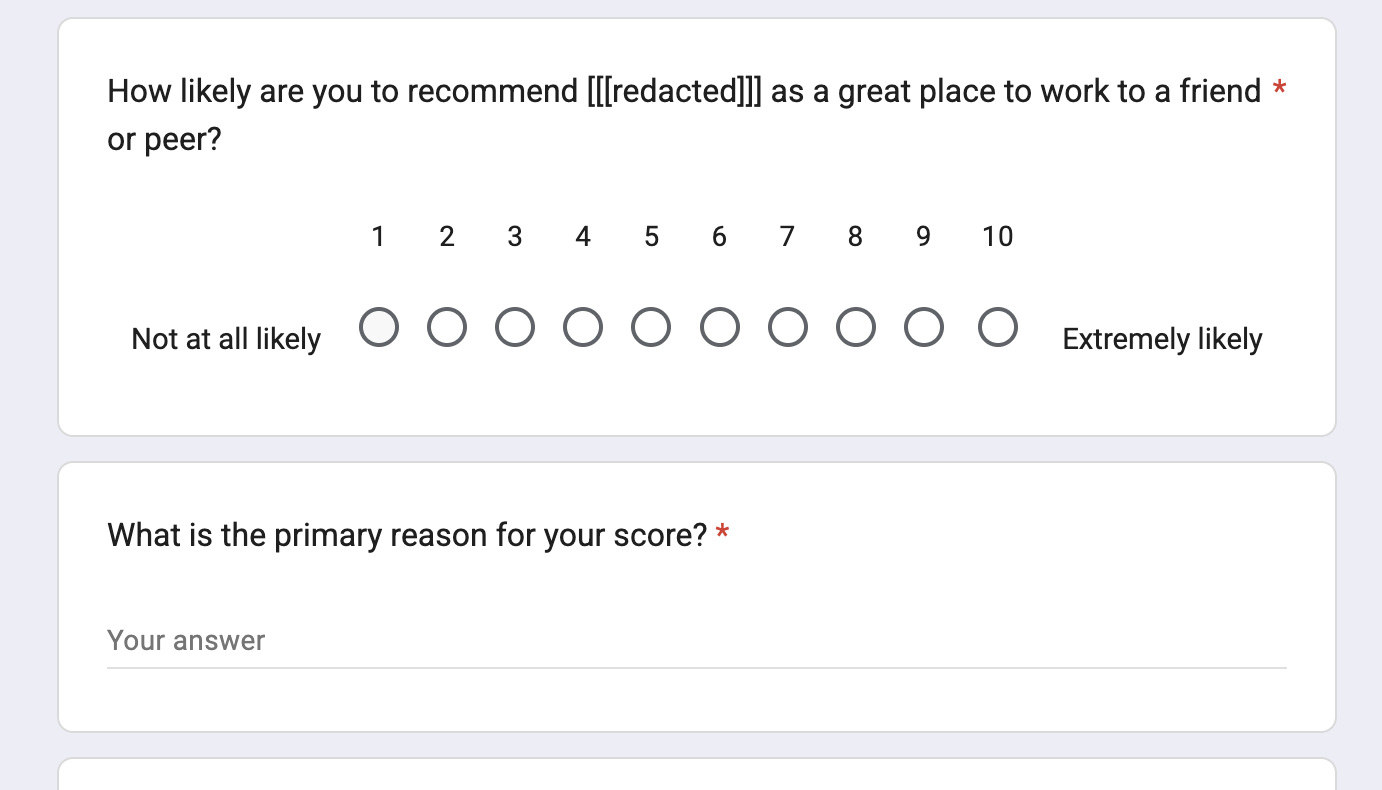Image resolution: width=1382 pixels, height=790 pixels.
Task: Click red asterisk beside recommend question
Action: pos(1279,91)
